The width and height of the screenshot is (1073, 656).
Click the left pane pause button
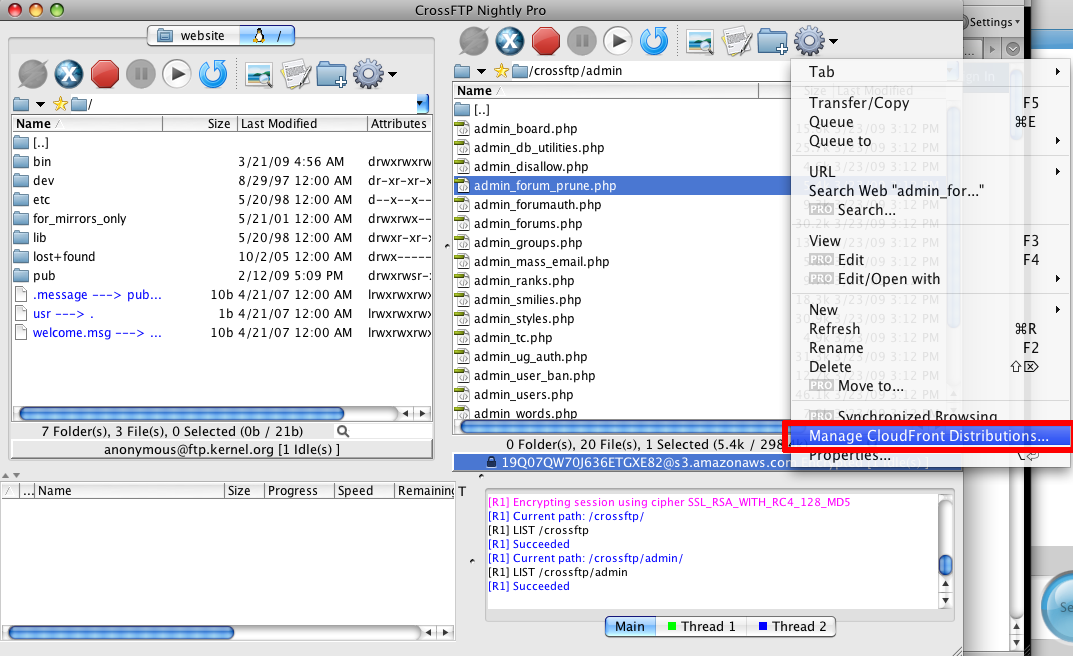click(x=141, y=74)
